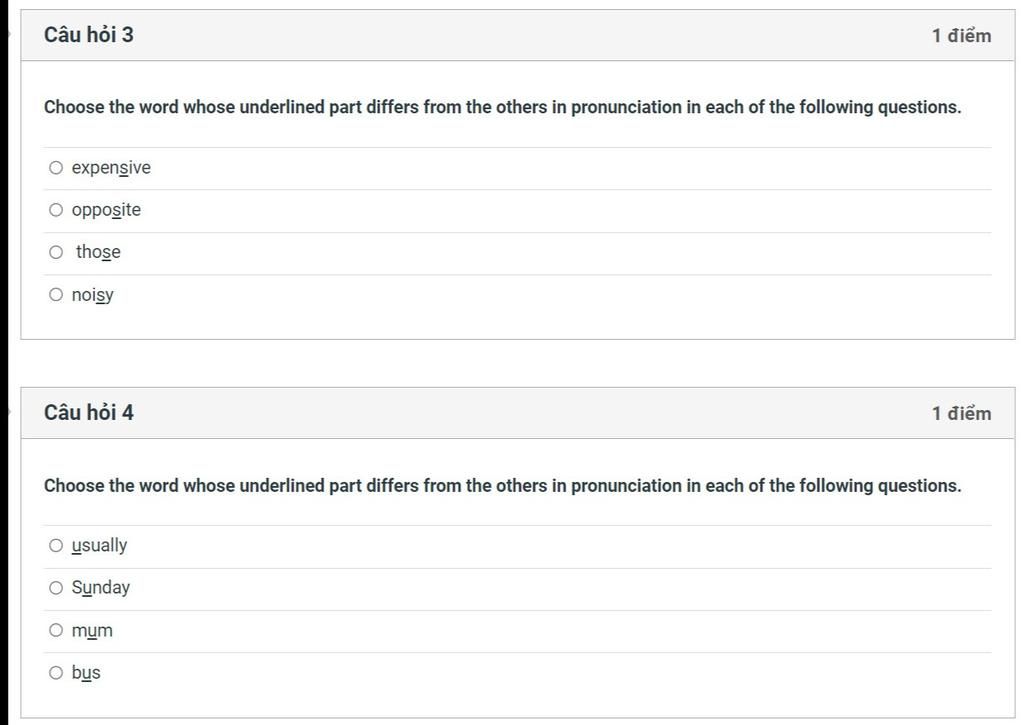Pick the 'bus' radio button

pyautogui.click(x=56, y=673)
